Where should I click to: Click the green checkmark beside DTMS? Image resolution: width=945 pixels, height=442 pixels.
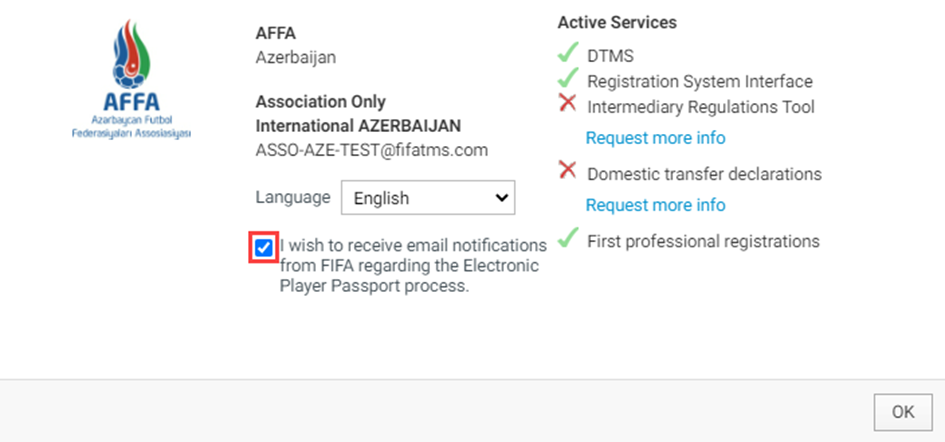tap(568, 52)
